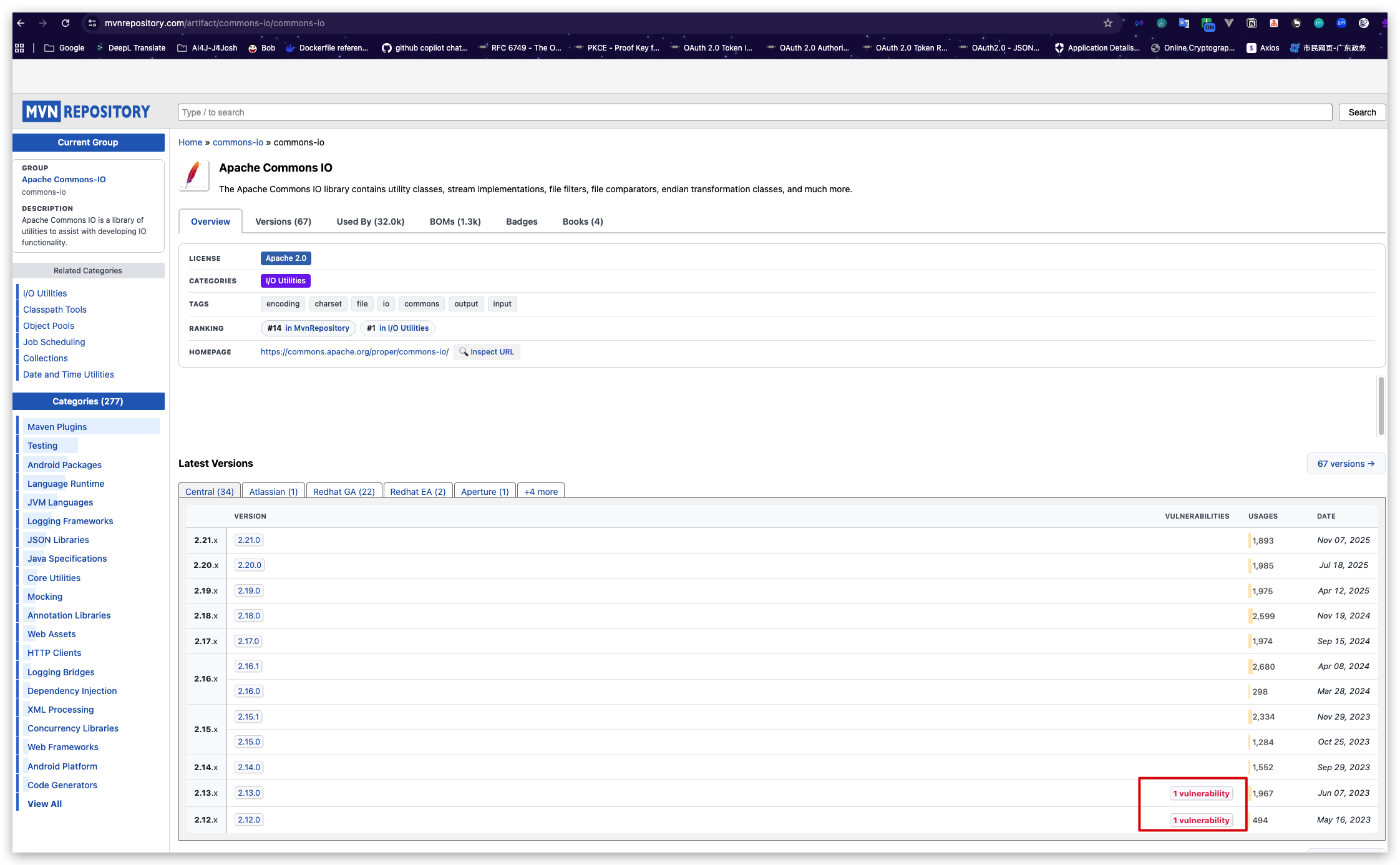Select the Central (34) repository tab
This screenshot has height=865, width=1400.
[210, 491]
